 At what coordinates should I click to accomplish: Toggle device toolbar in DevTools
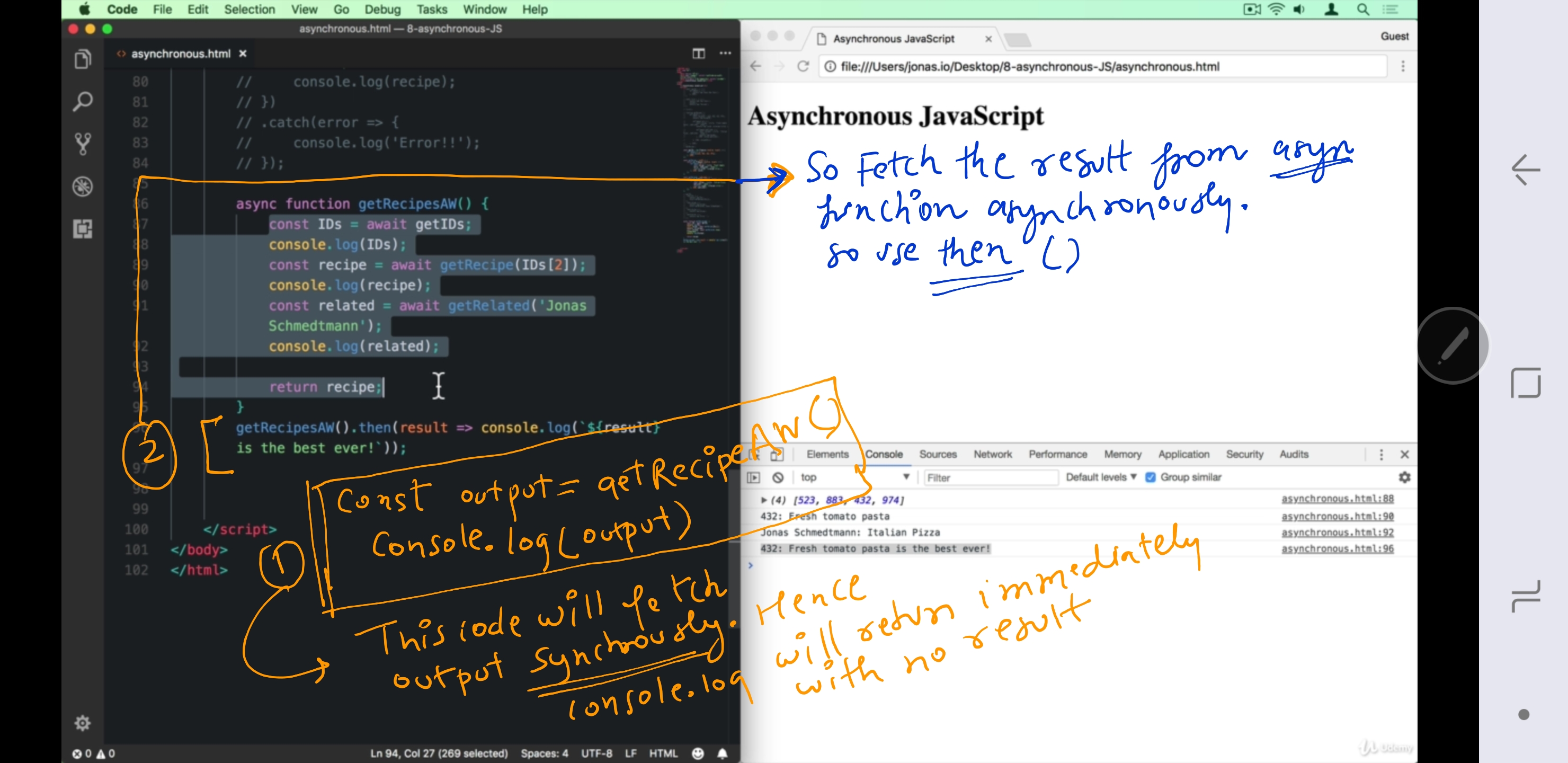click(x=776, y=454)
